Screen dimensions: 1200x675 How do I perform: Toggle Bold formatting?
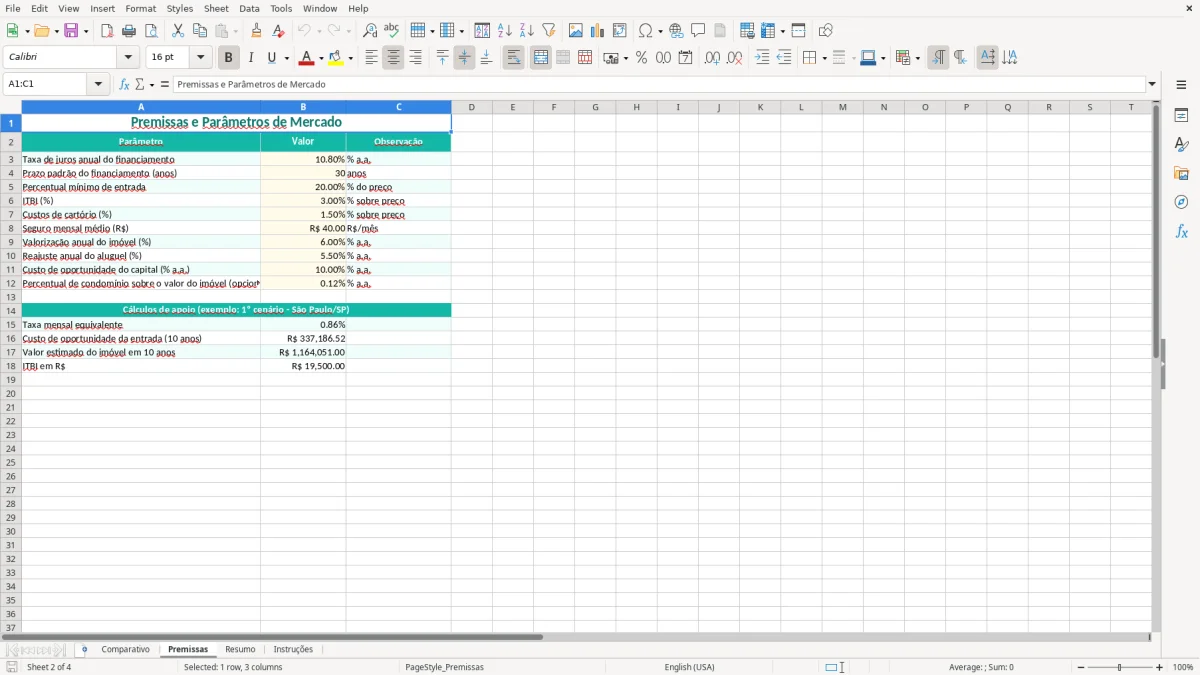[228, 58]
